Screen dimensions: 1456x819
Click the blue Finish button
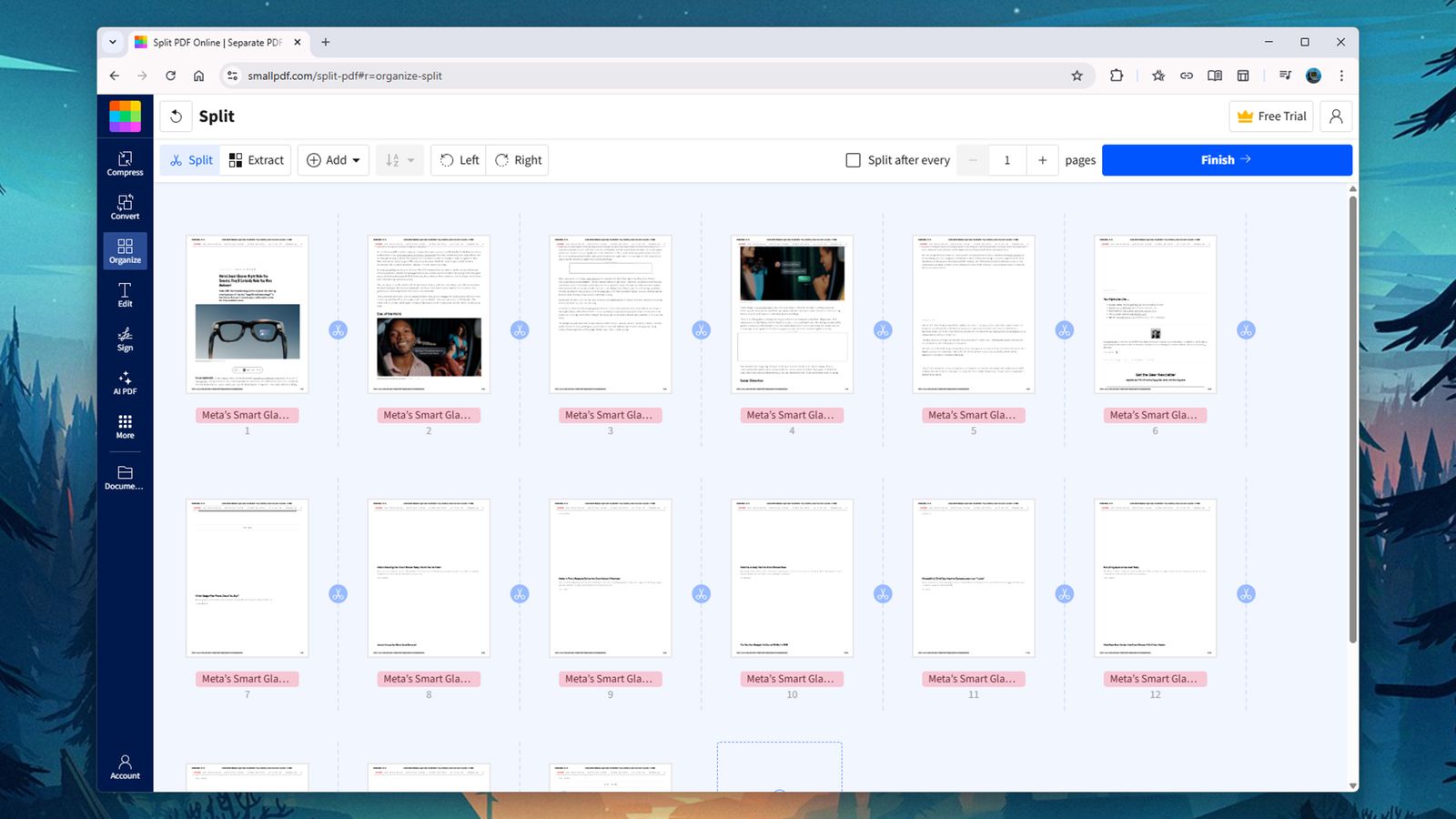[1227, 160]
